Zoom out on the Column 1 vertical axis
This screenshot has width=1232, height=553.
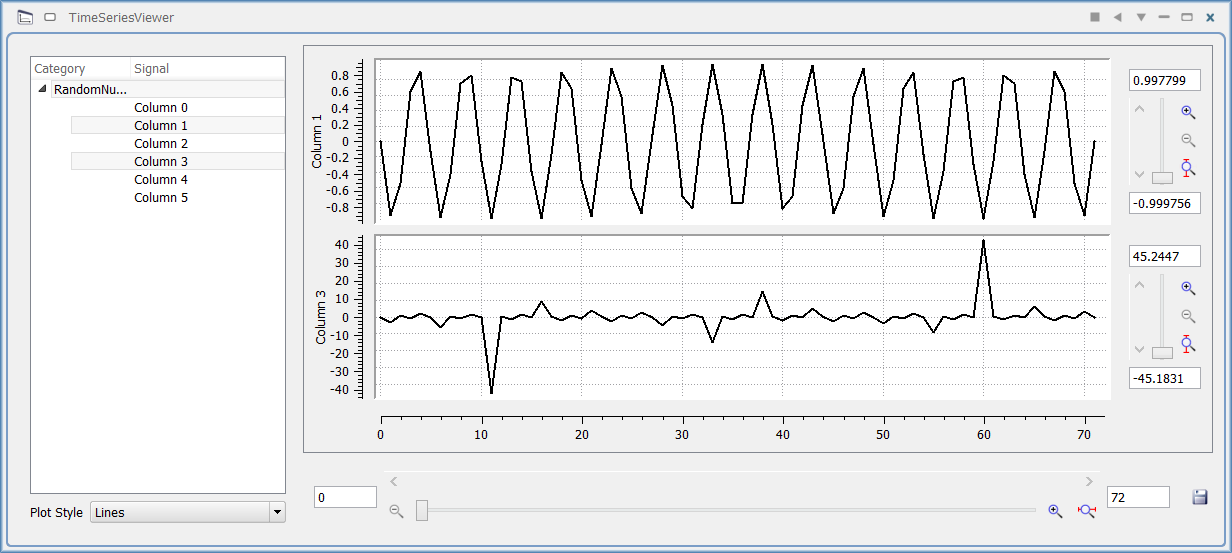1188,140
